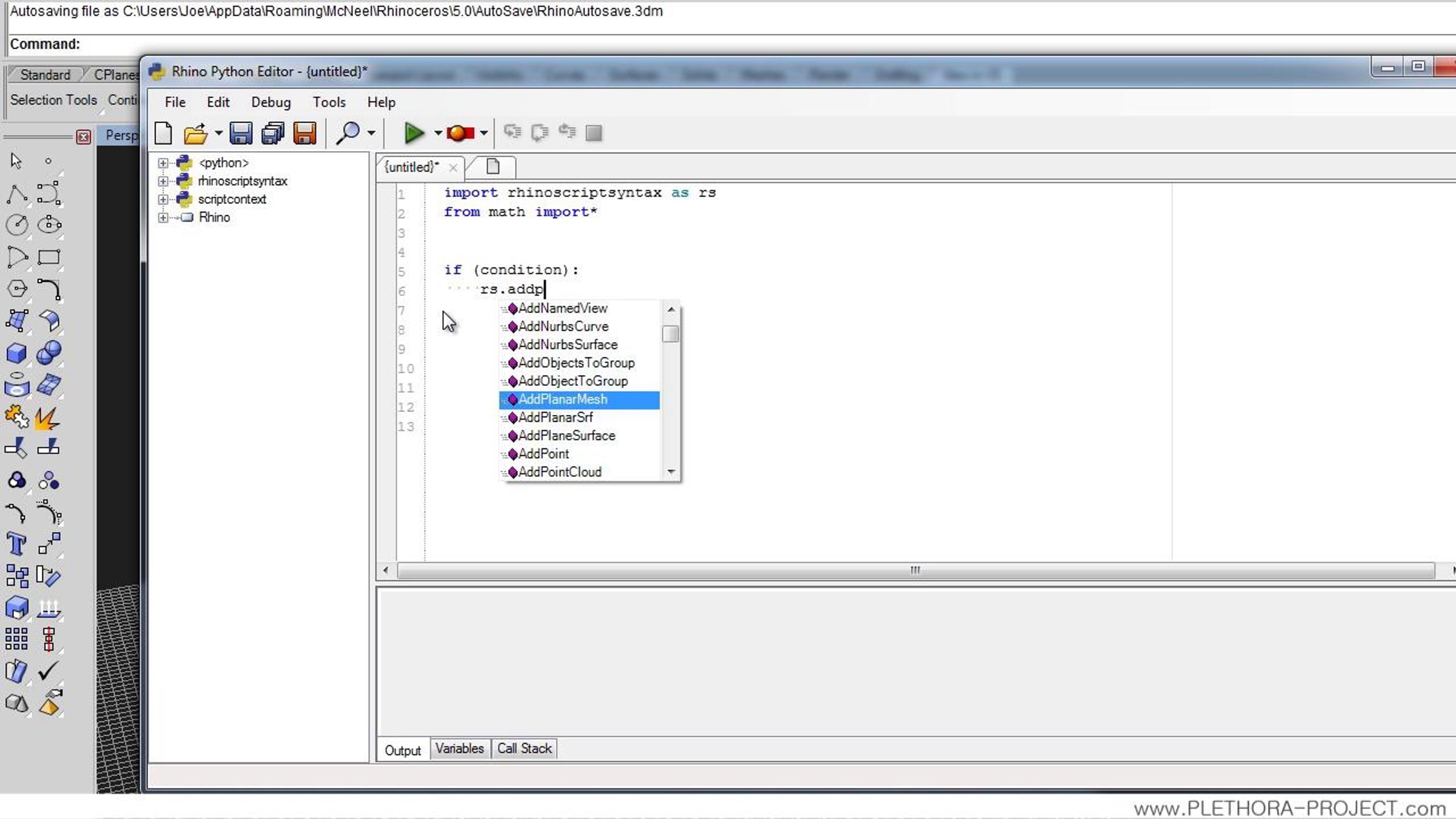Click the New file icon in editor toolbar
The height and width of the screenshot is (819, 1456).
click(163, 133)
